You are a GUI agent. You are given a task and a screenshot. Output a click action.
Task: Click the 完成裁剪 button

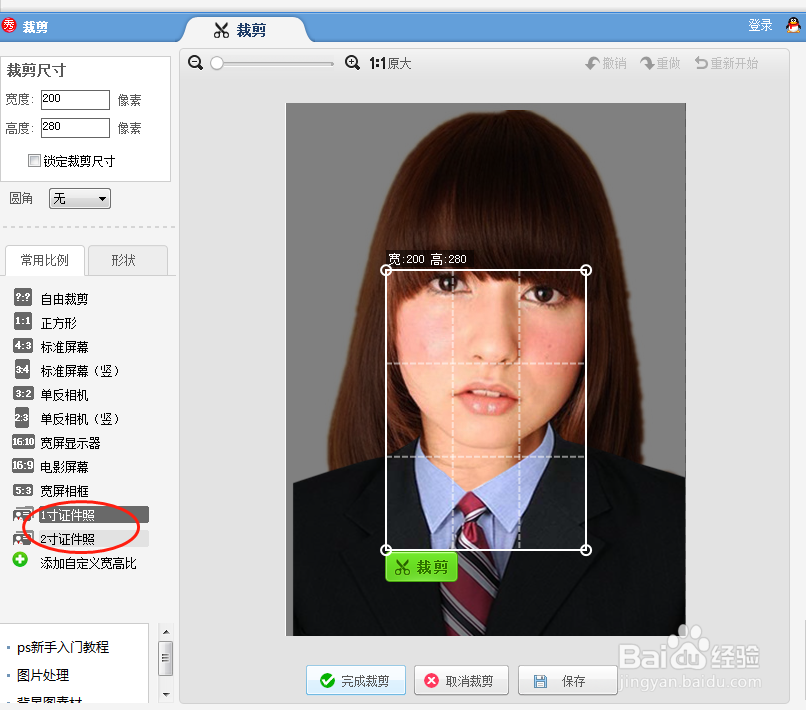[x=356, y=680]
